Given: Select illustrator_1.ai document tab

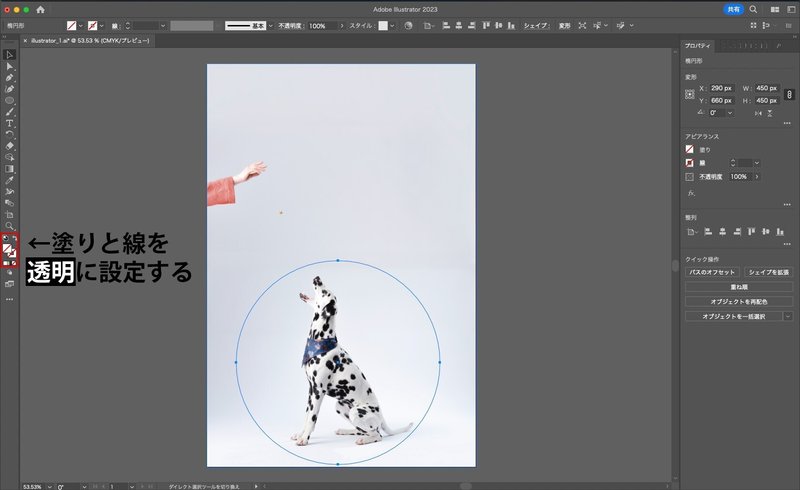Looking at the screenshot, I should pyautogui.click(x=90, y=40).
